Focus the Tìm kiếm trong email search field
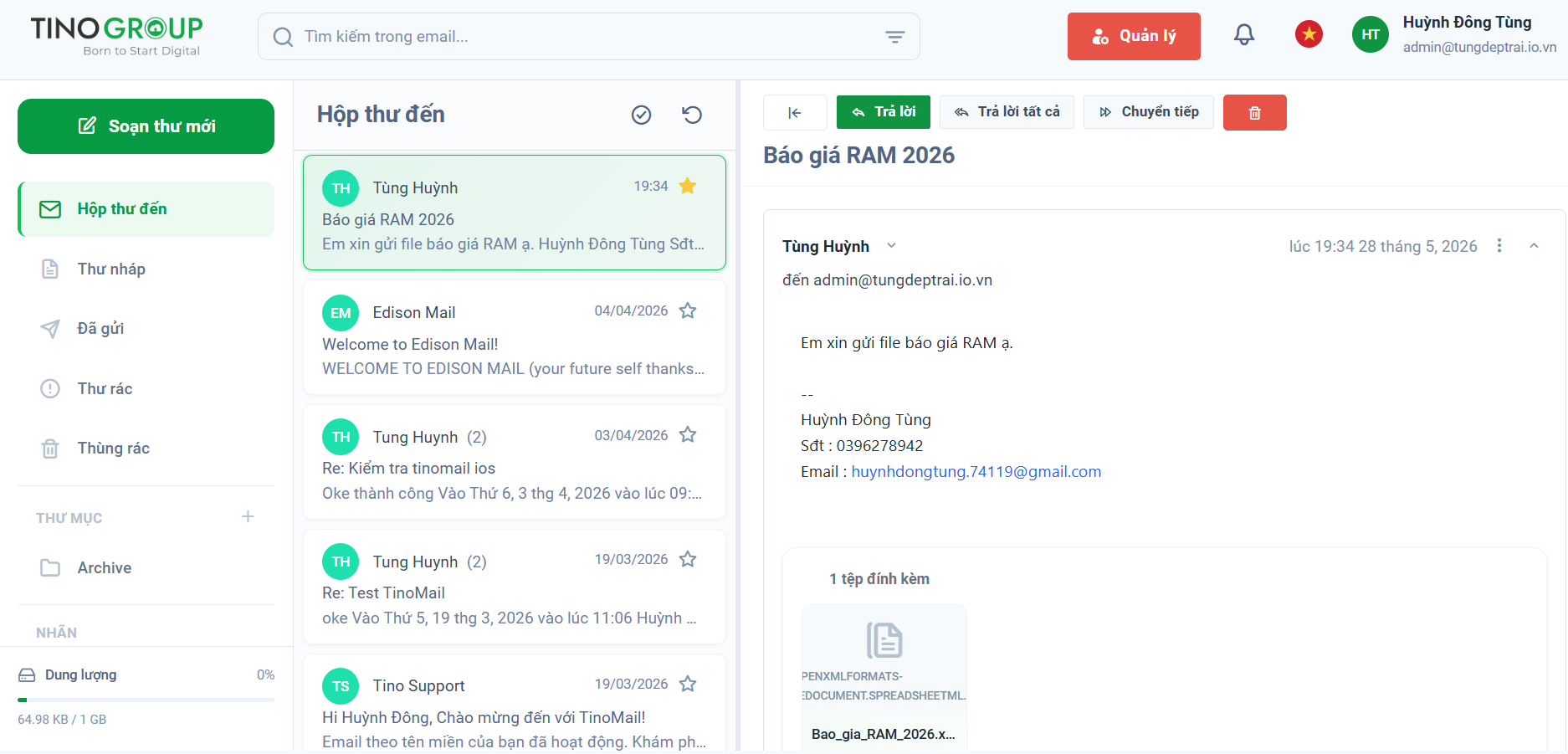The height and width of the screenshot is (754, 1568). (589, 37)
